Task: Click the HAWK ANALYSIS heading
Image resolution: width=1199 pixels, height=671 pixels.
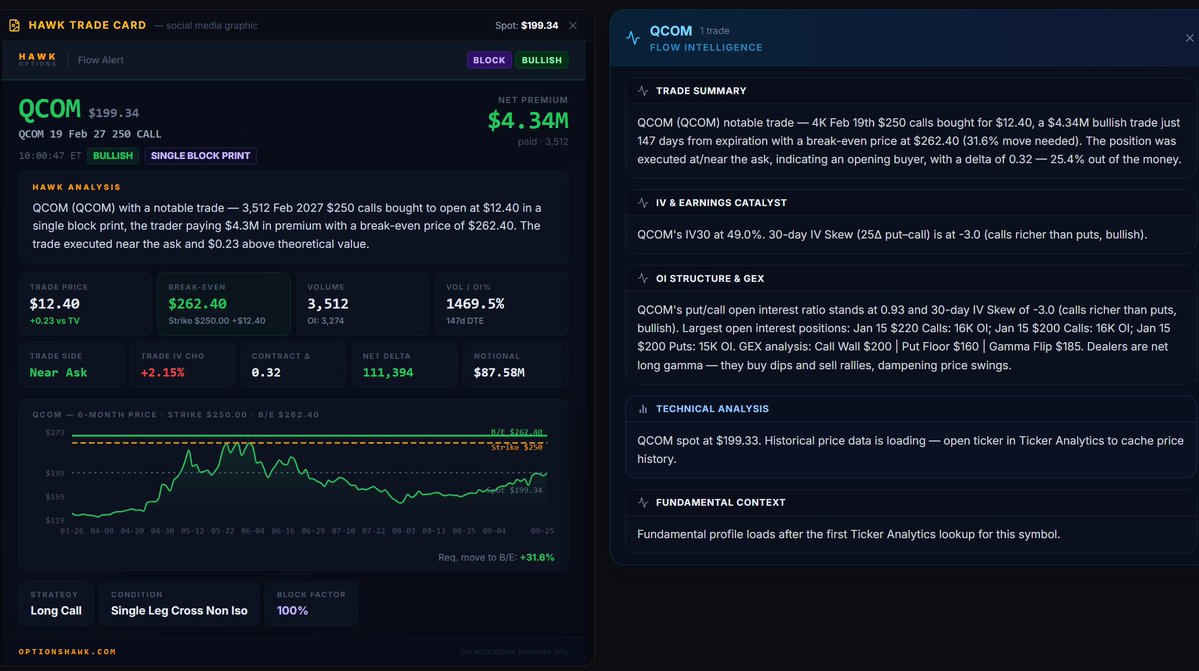Action: (x=76, y=187)
